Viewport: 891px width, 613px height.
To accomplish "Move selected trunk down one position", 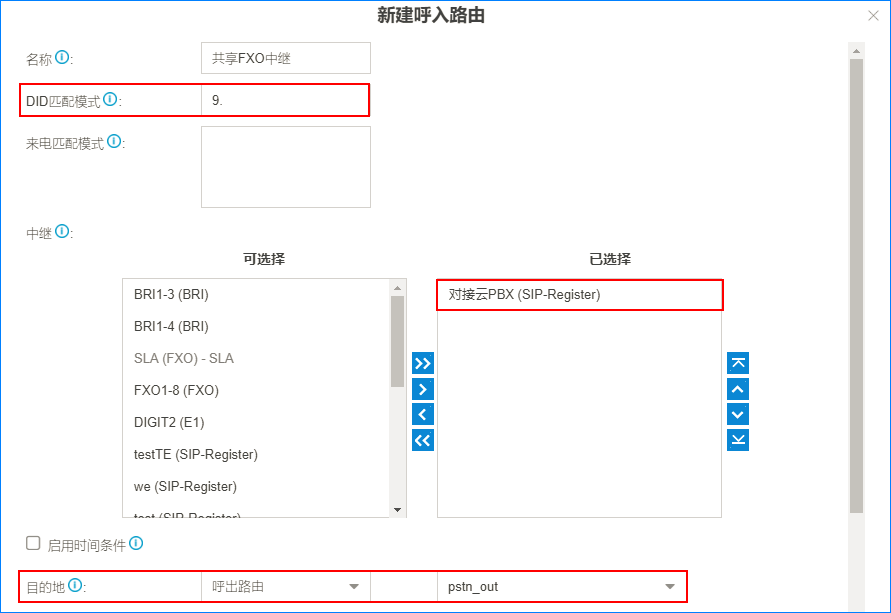I will [x=738, y=414].
